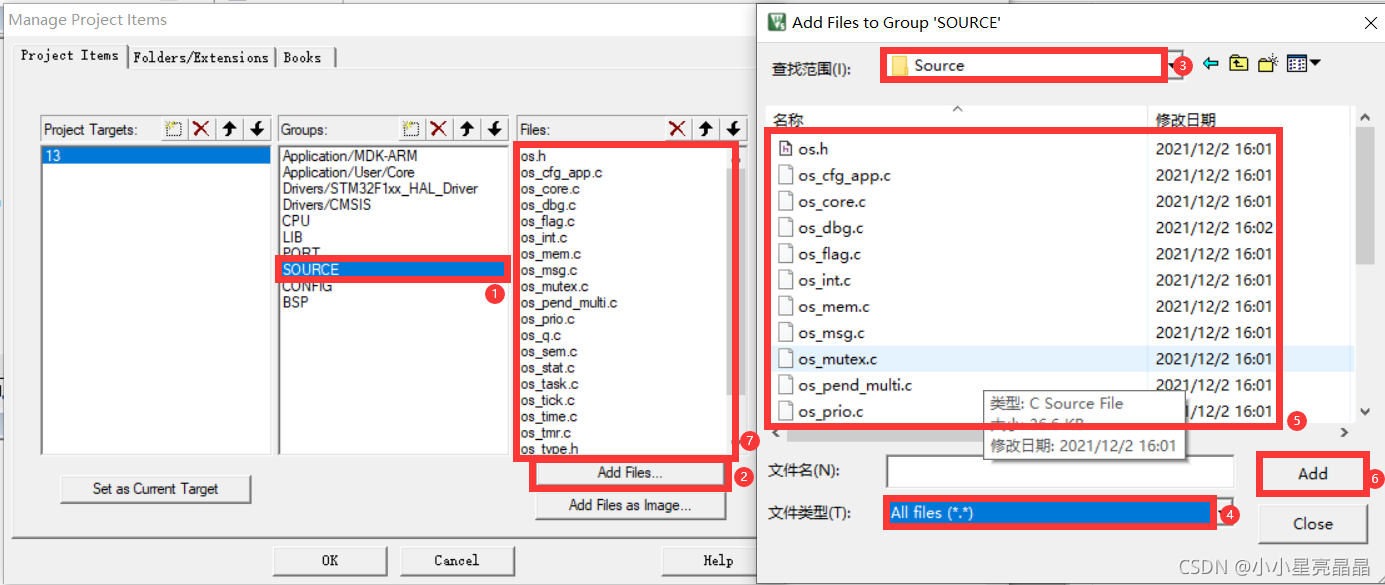Select the BSP group
This screenshot has height=585, width=1385.
coord(296,302)
